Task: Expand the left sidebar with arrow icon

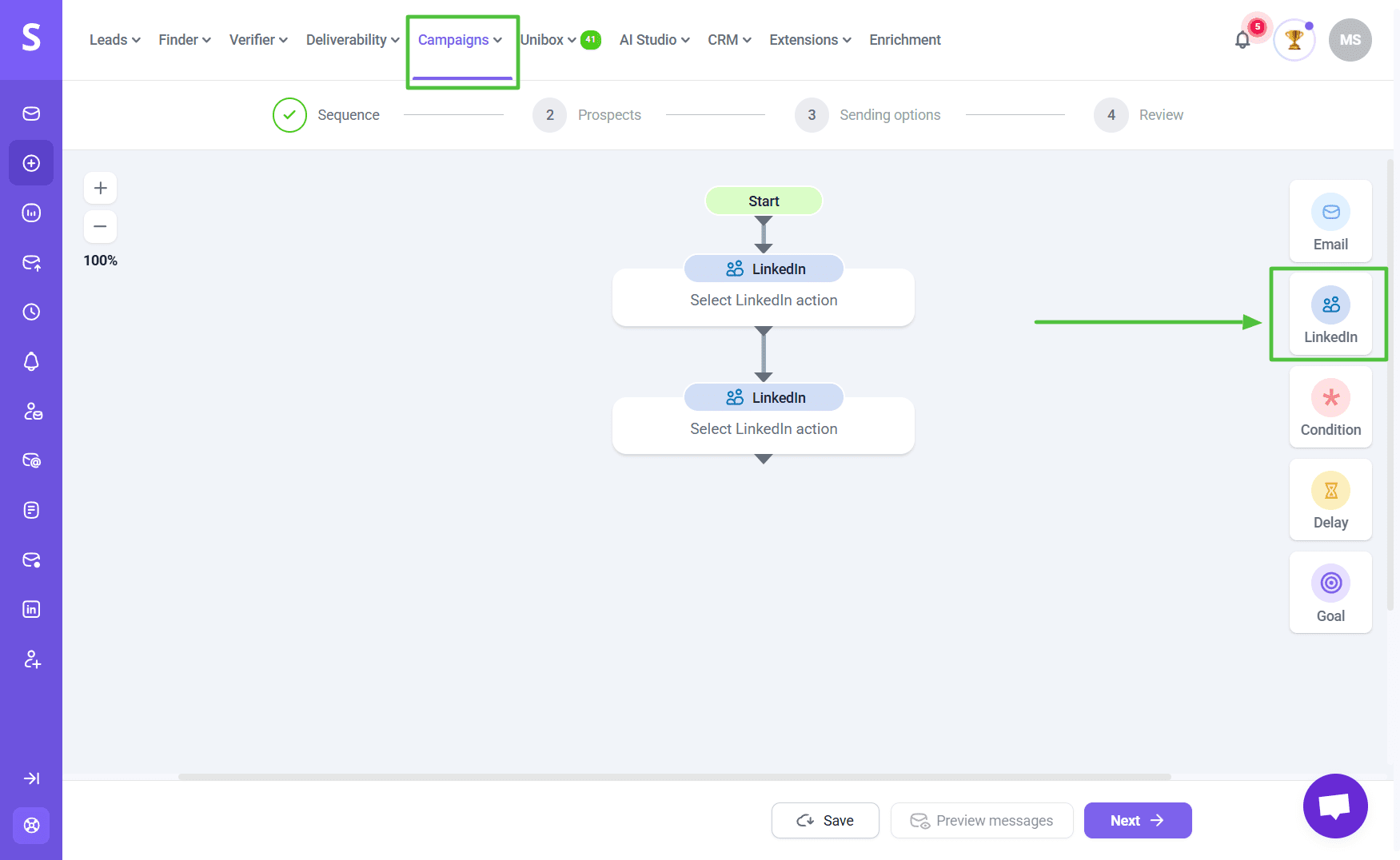Action: [x=31, y=778]
